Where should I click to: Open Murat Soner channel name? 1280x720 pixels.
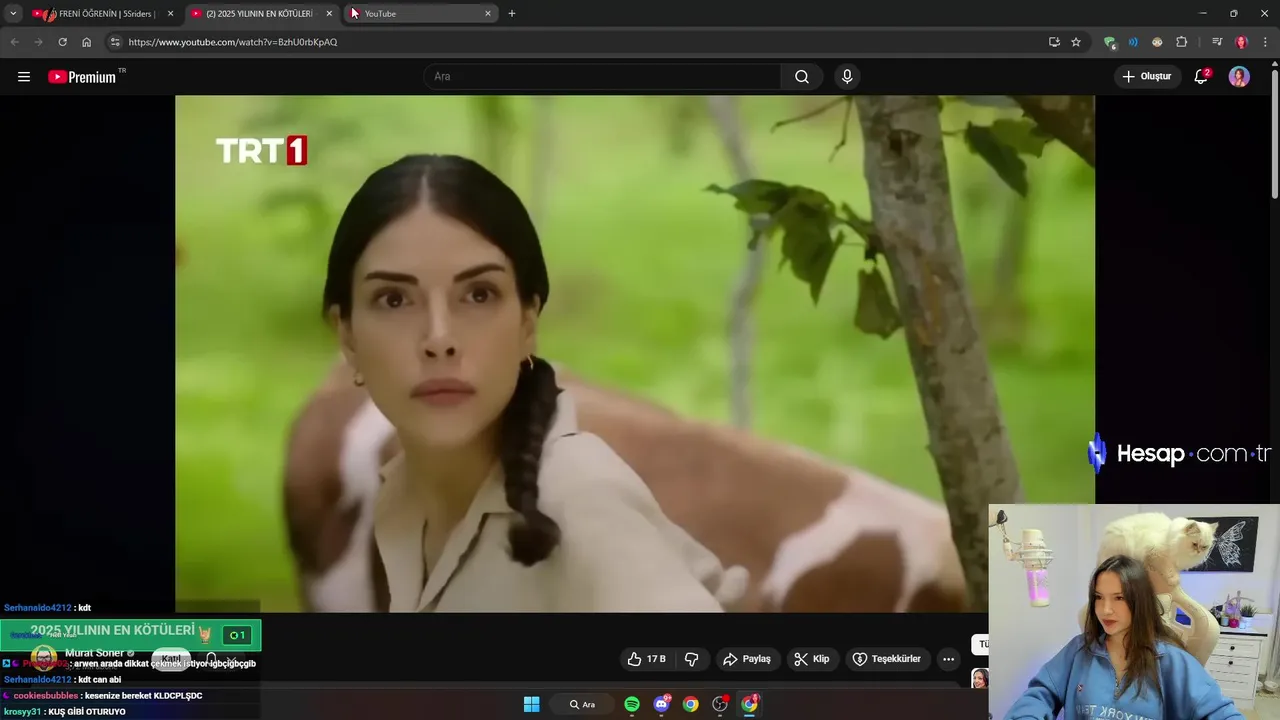tap(95, 653)
